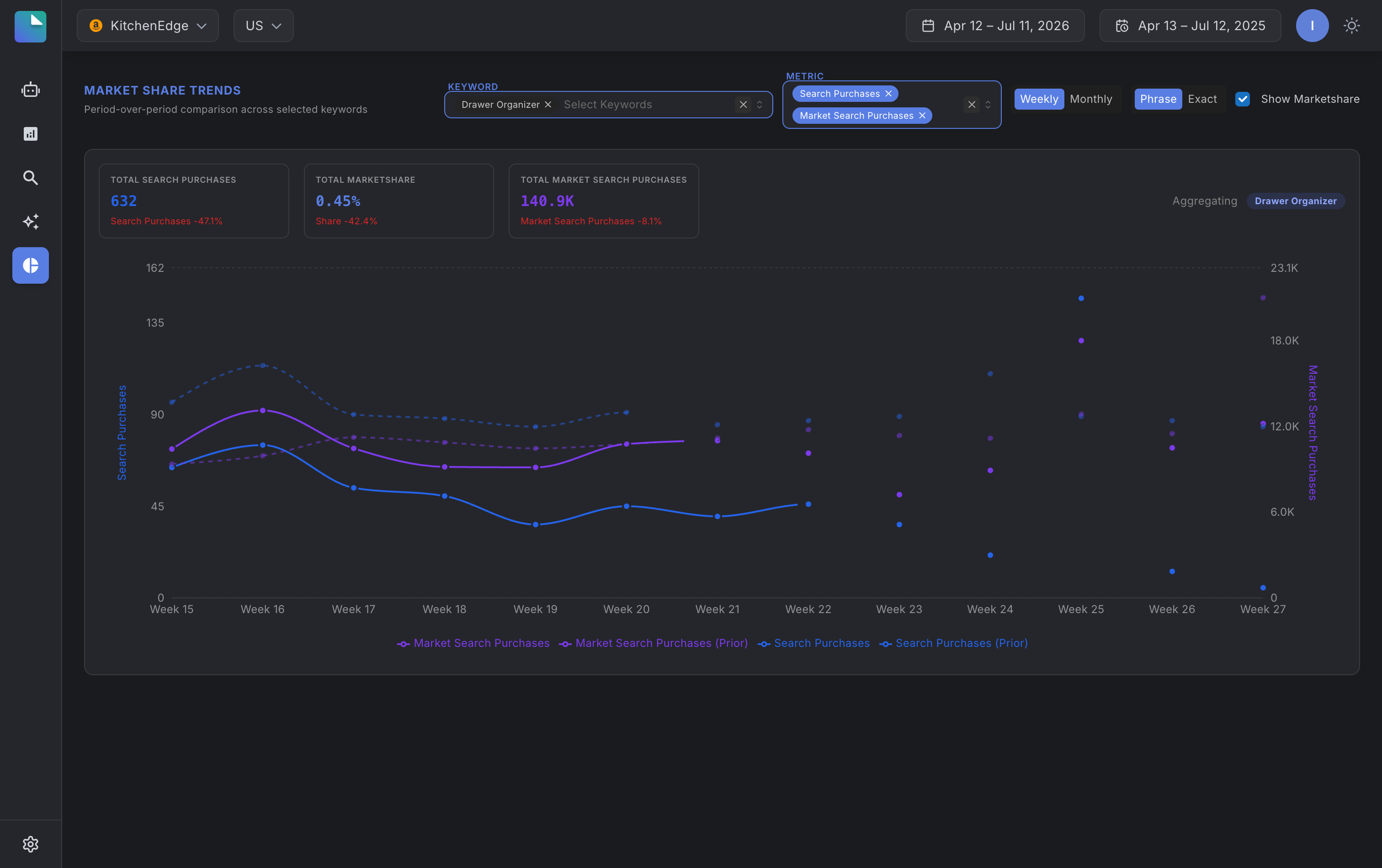Viewport: 1382px width, 868px height.
Task: Toggle Search Purchases (Prior) legend item
Action: (953, 643)
